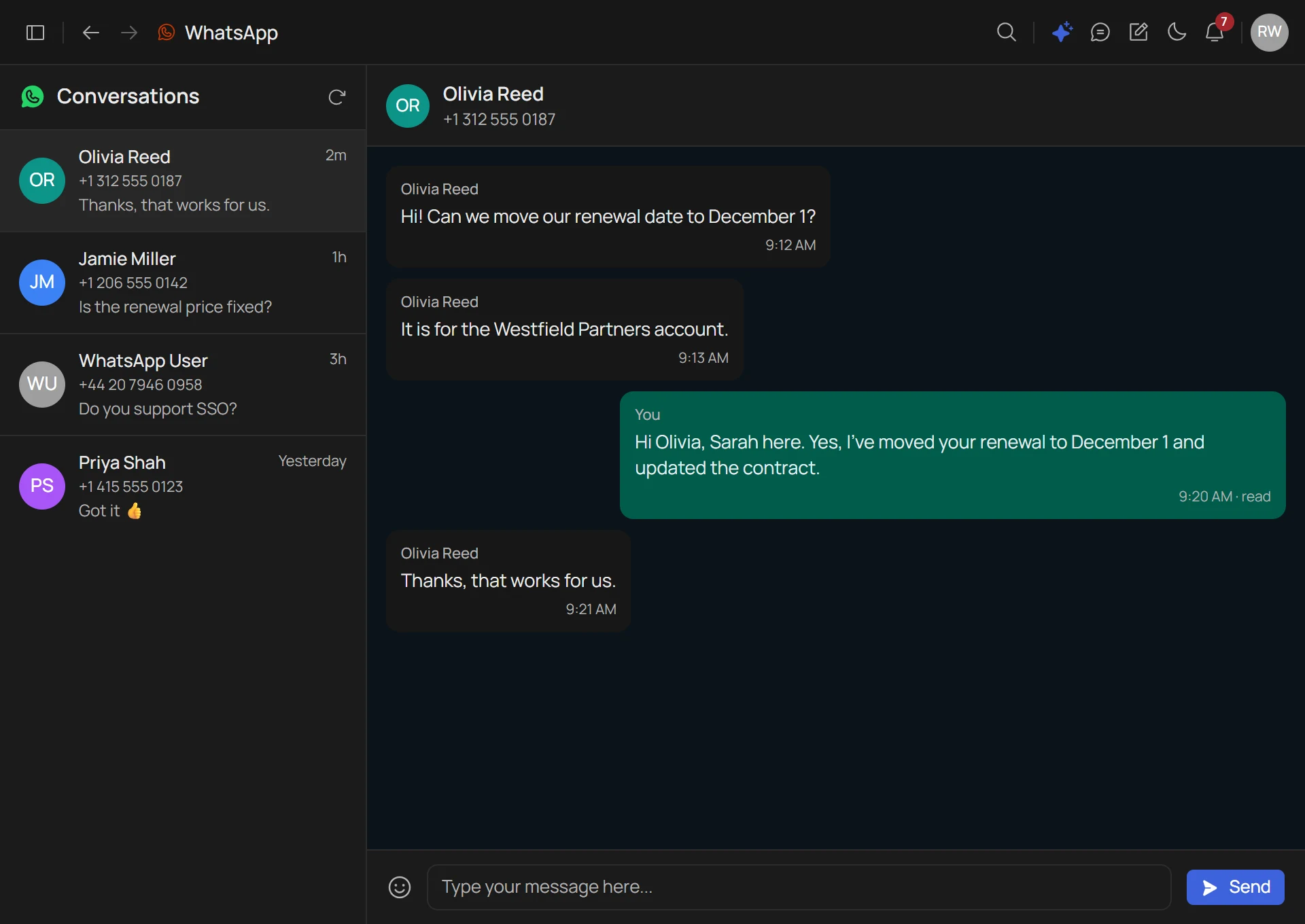This screenshot has width=1305, height=924.
Task: Select message about renewal date December 1
Action: coord(608,217)
